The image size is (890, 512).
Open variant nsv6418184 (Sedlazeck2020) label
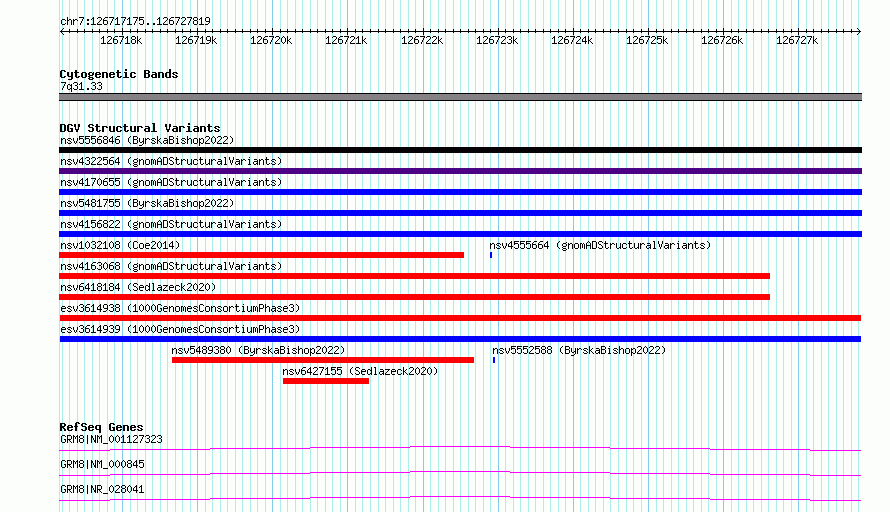point(138,287)
